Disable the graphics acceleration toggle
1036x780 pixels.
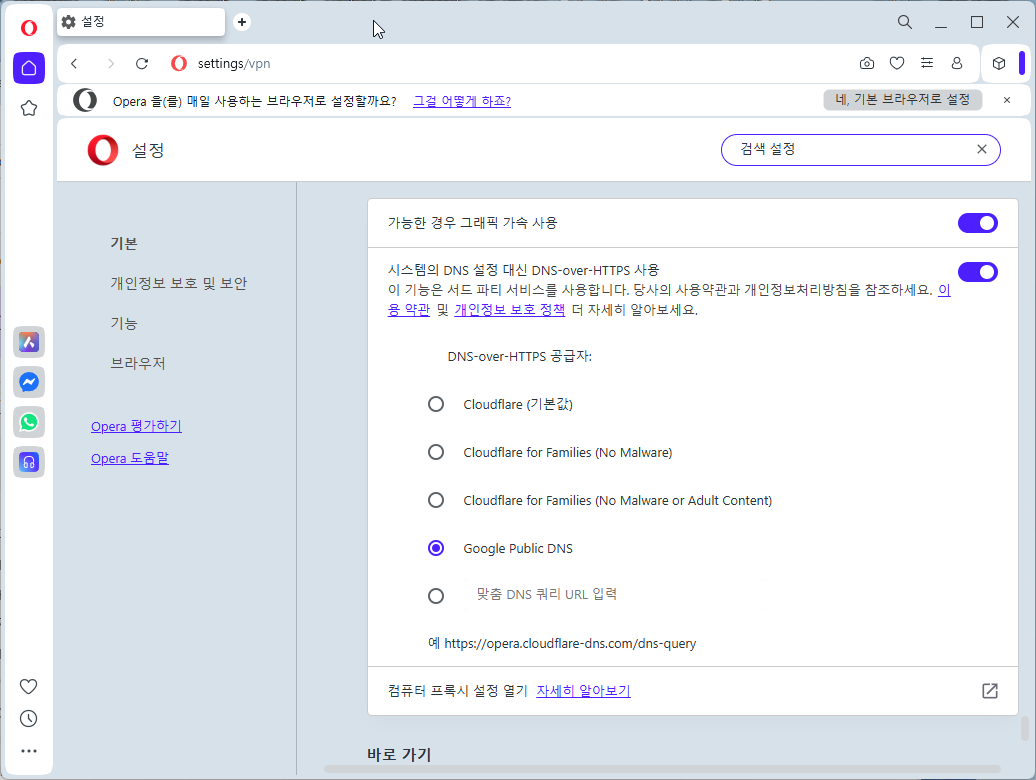(x=977, y=223)
